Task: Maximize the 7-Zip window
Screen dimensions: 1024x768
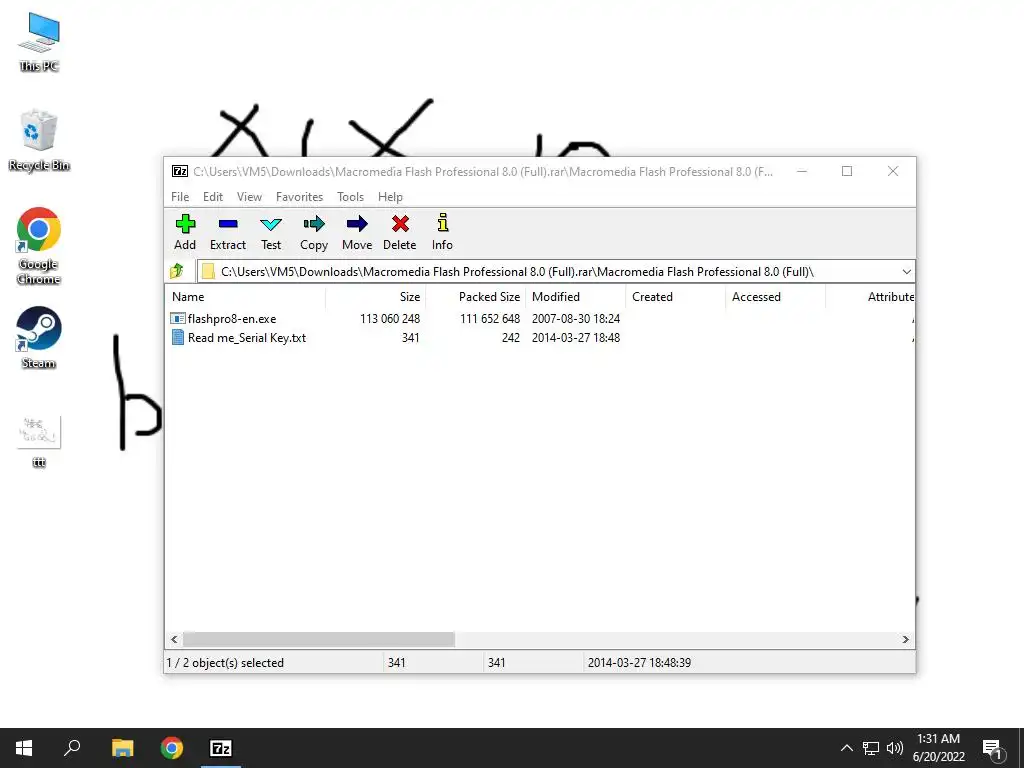Action: pos(847,171)
